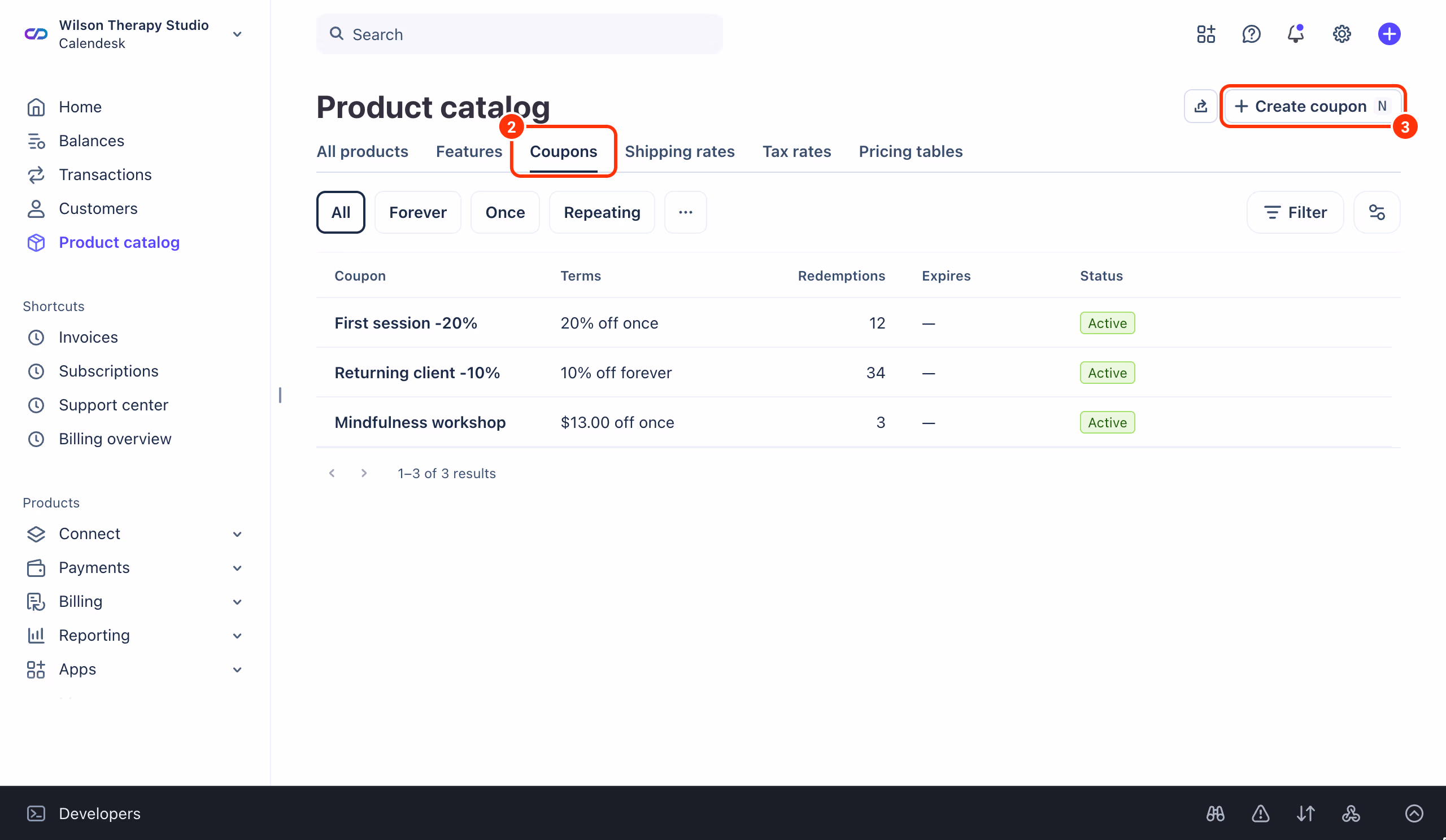
Task: Click the up-down arrows icon in developer bar
Action: (x=1305, y=813)
